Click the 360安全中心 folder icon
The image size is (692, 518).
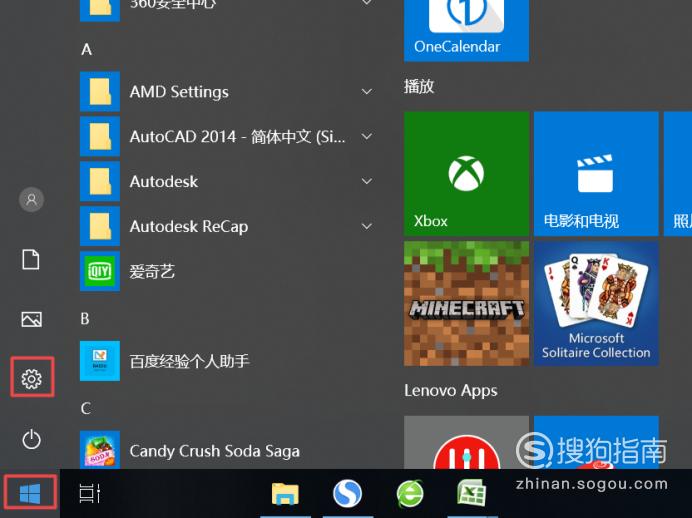tap(100, 11)
